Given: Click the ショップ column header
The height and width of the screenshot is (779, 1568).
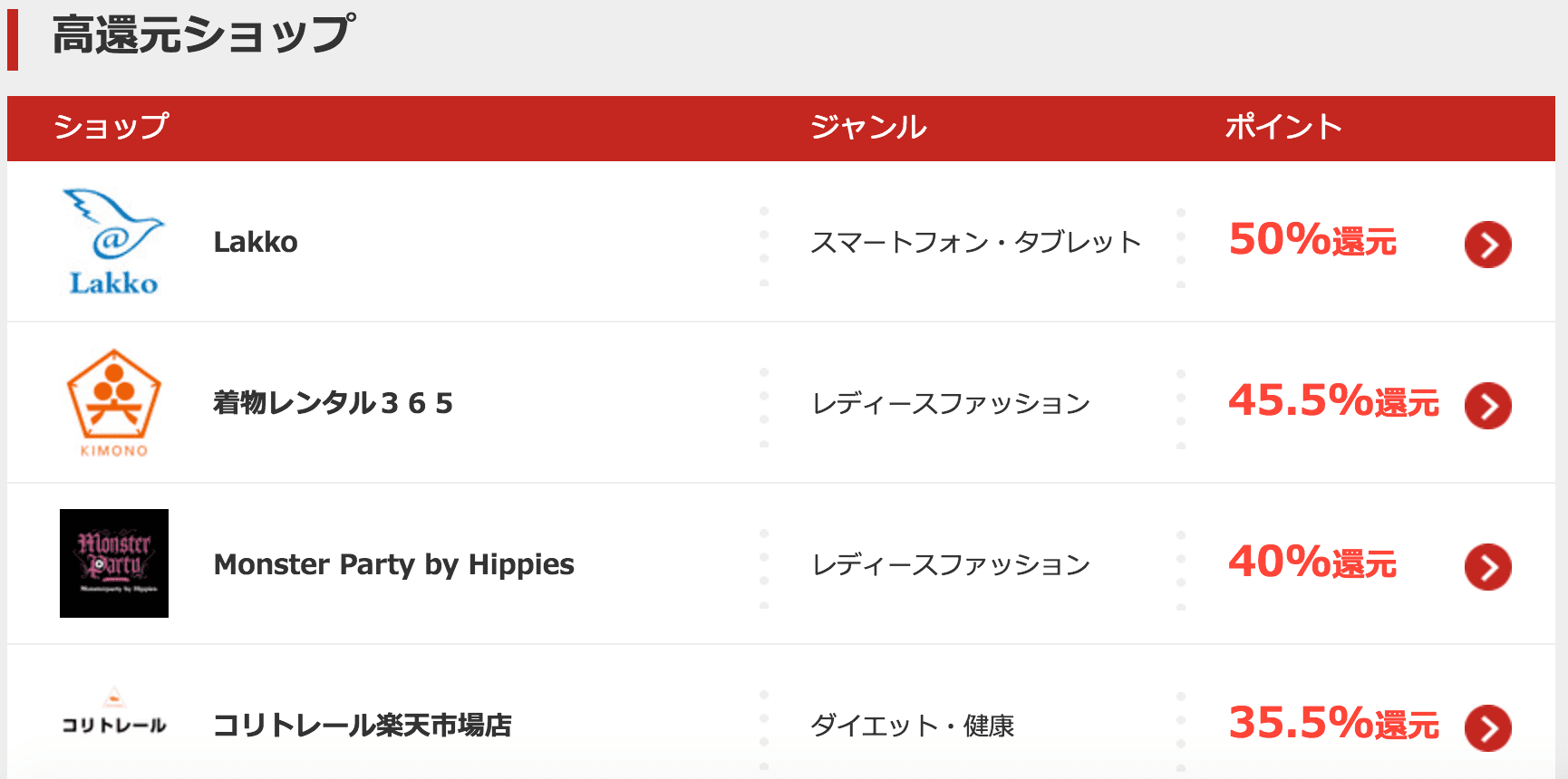Looking at the screenshot, I should 111,127.
